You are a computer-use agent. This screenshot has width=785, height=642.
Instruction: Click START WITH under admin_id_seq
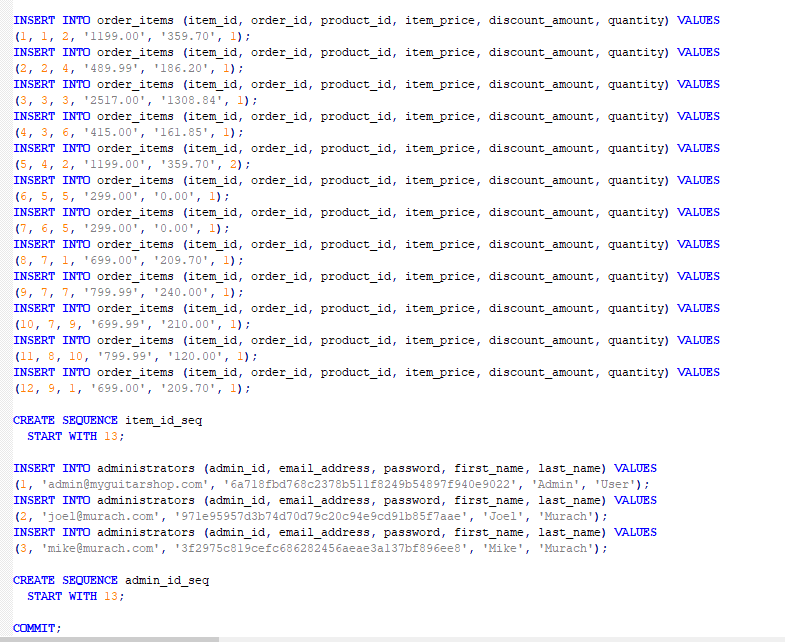pyautogui.click(x=62, y=596)
